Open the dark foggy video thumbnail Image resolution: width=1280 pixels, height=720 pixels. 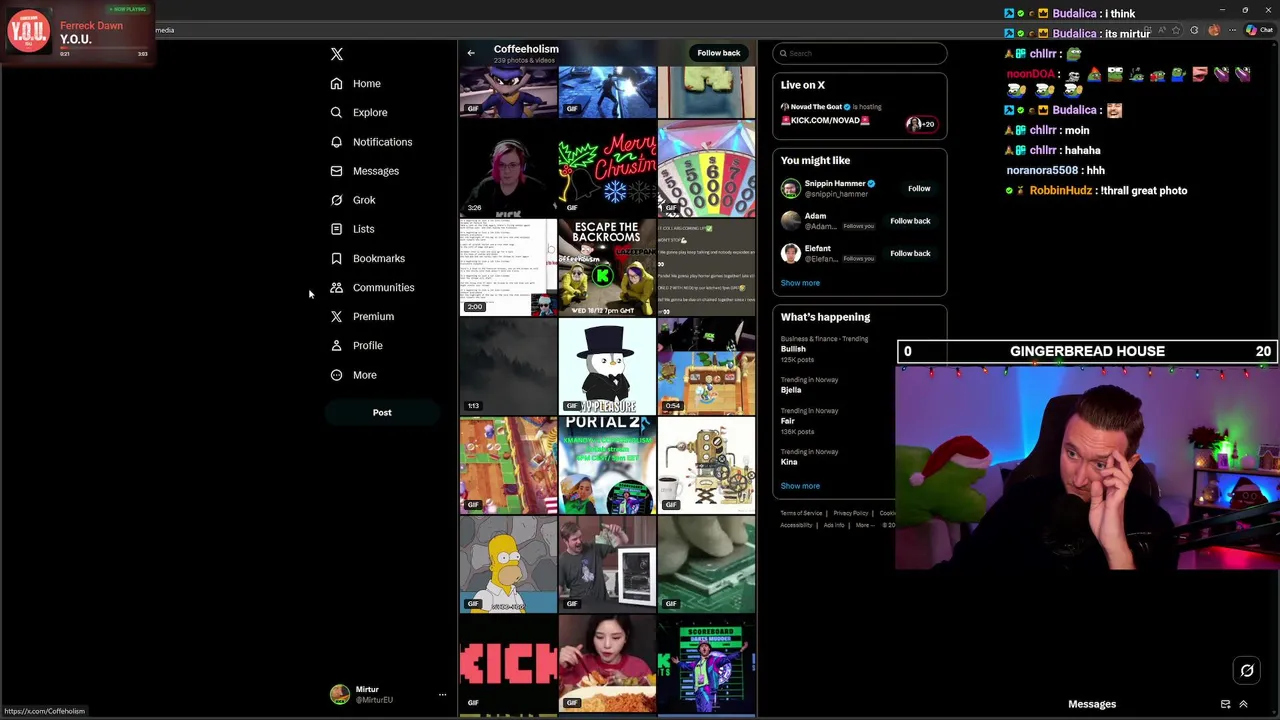coord(508,366)
